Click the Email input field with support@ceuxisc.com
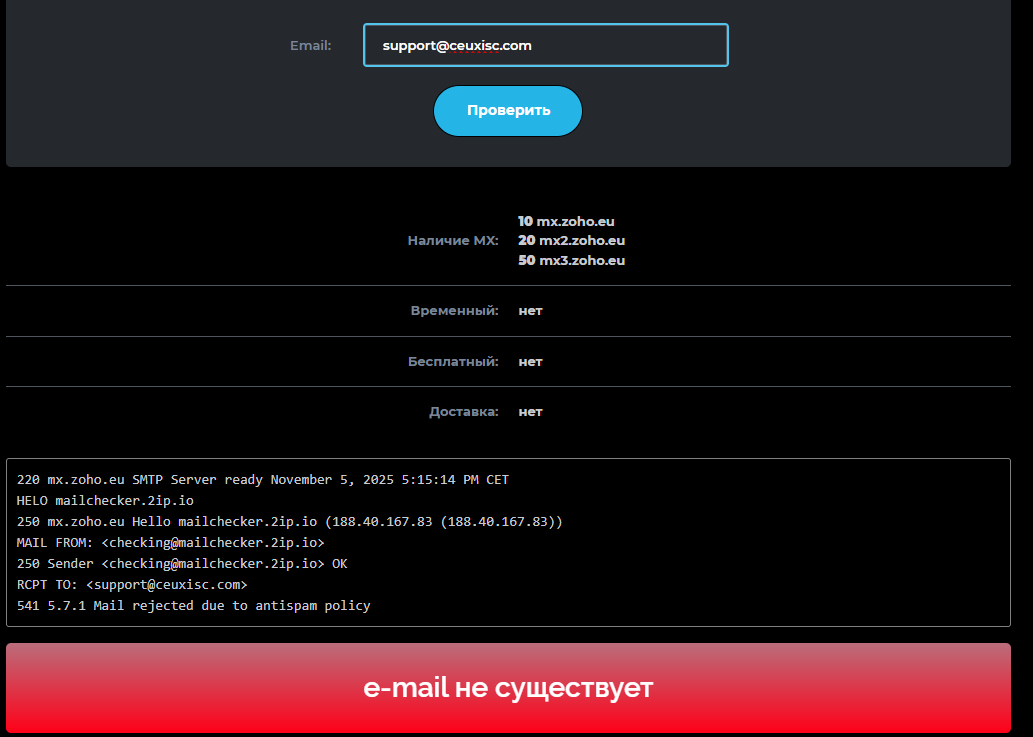The image size is (1033, 737). pyautogui.click(x=545, y=45)
